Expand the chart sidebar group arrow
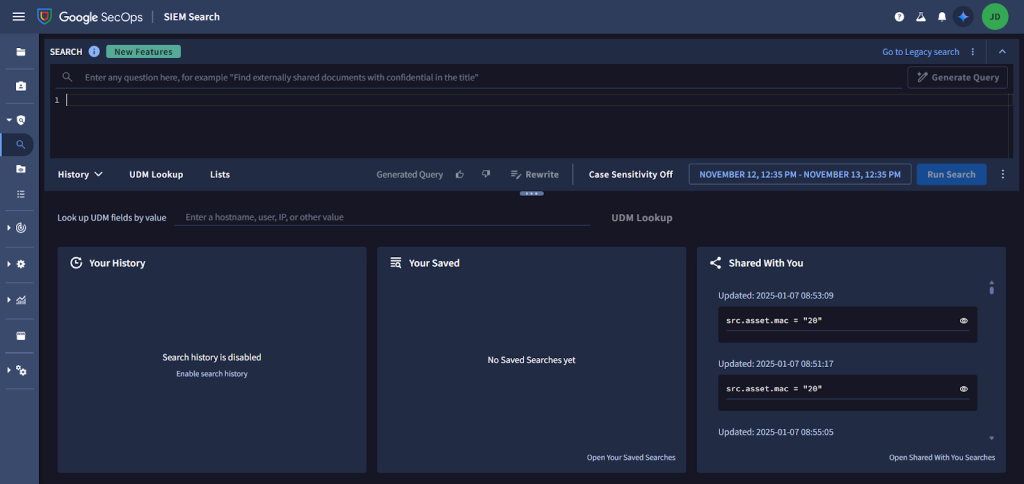 click(9, 300)
